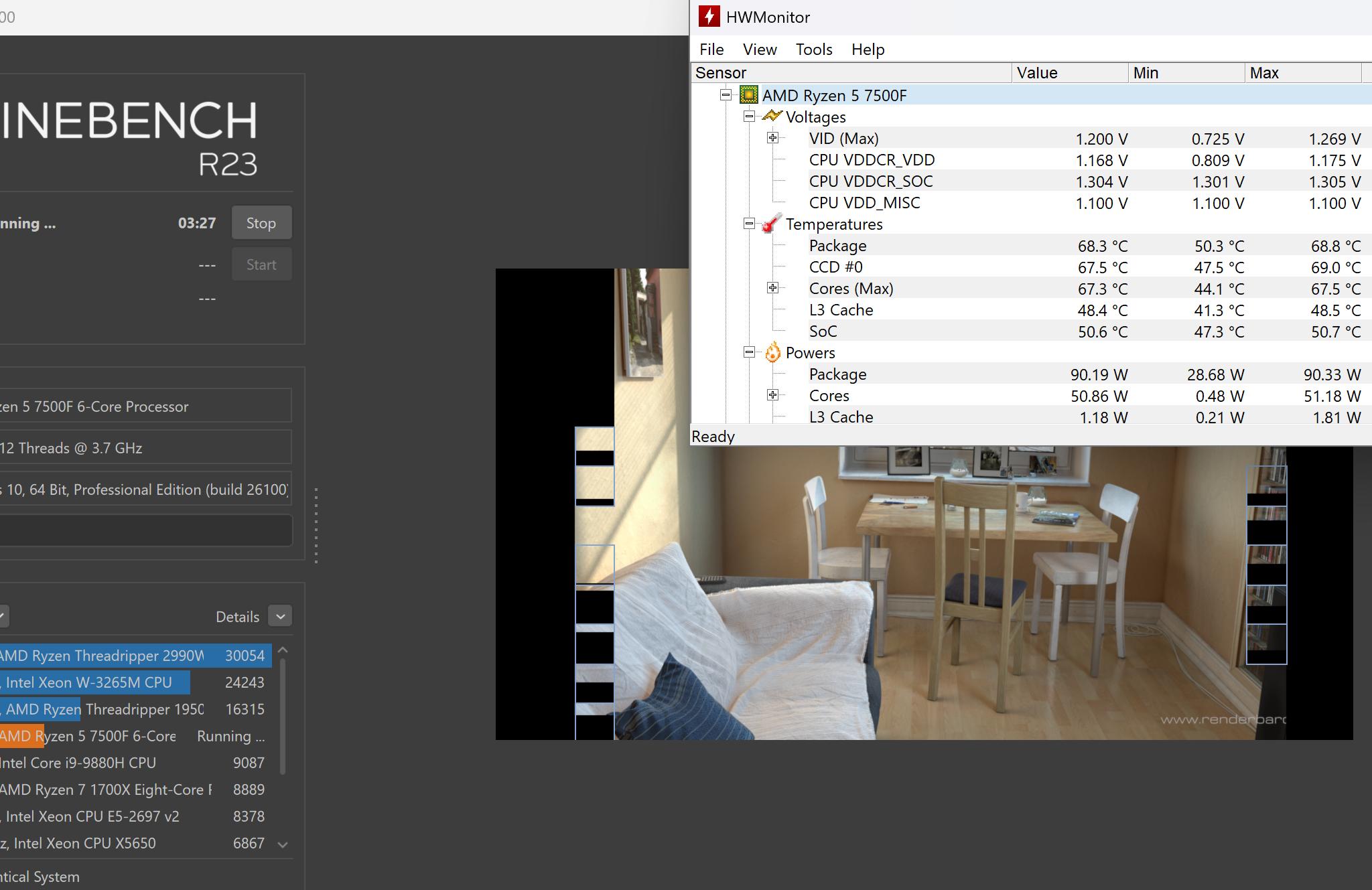Click the HWMonitor lightning app icon
Image resolution: width=1372 pixels, height=890 pixels.
click(709, 17)
